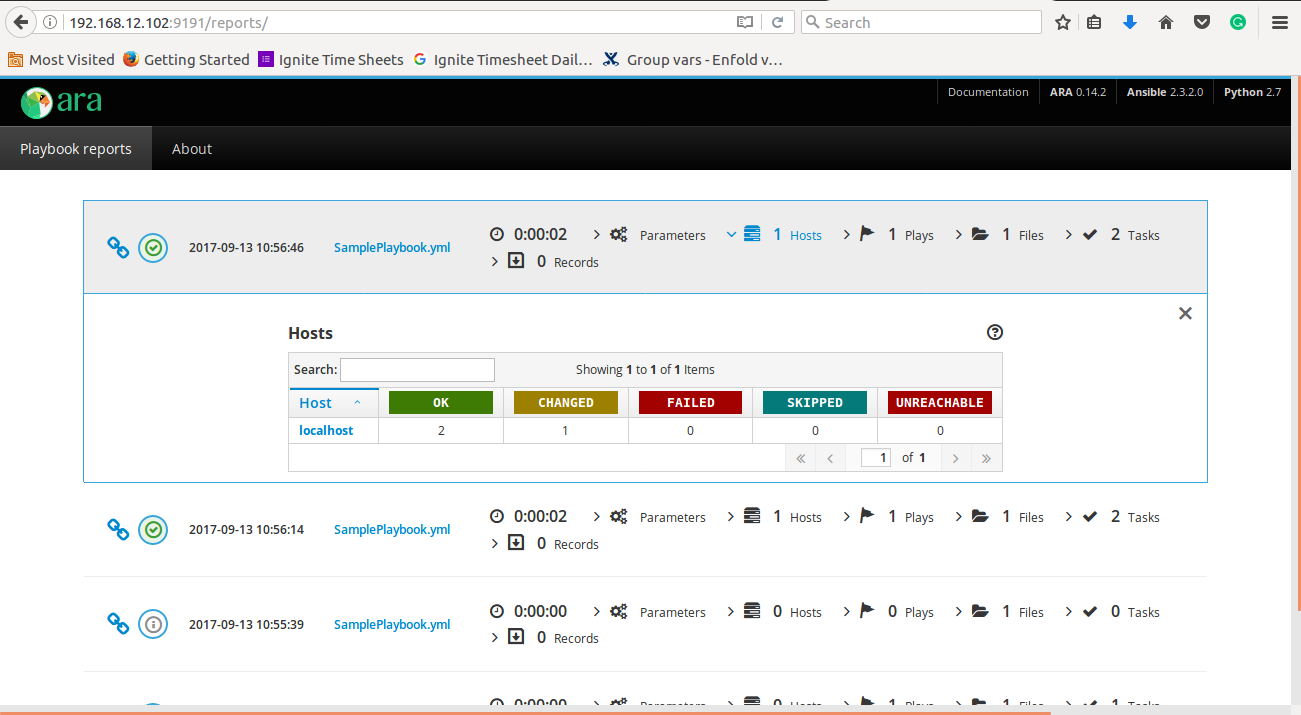
Task: Open Ignite Time Sheets bookmark
Action: tap(331, 60)
